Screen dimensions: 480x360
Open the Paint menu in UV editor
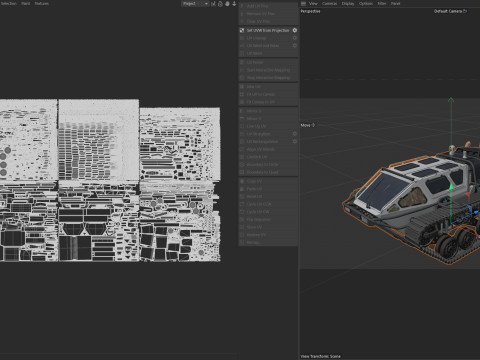(26, 3)
